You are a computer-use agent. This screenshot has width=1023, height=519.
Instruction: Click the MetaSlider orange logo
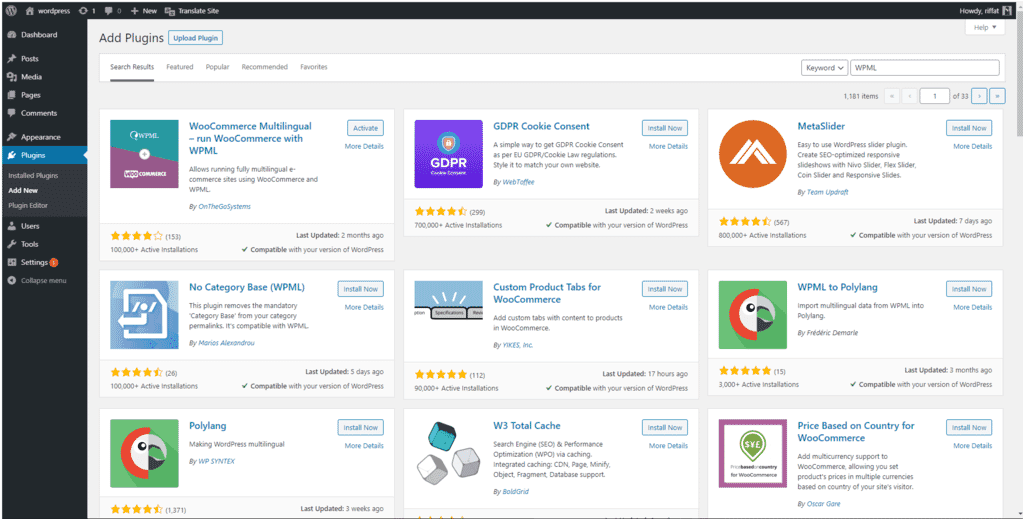(x=753, y=154)
